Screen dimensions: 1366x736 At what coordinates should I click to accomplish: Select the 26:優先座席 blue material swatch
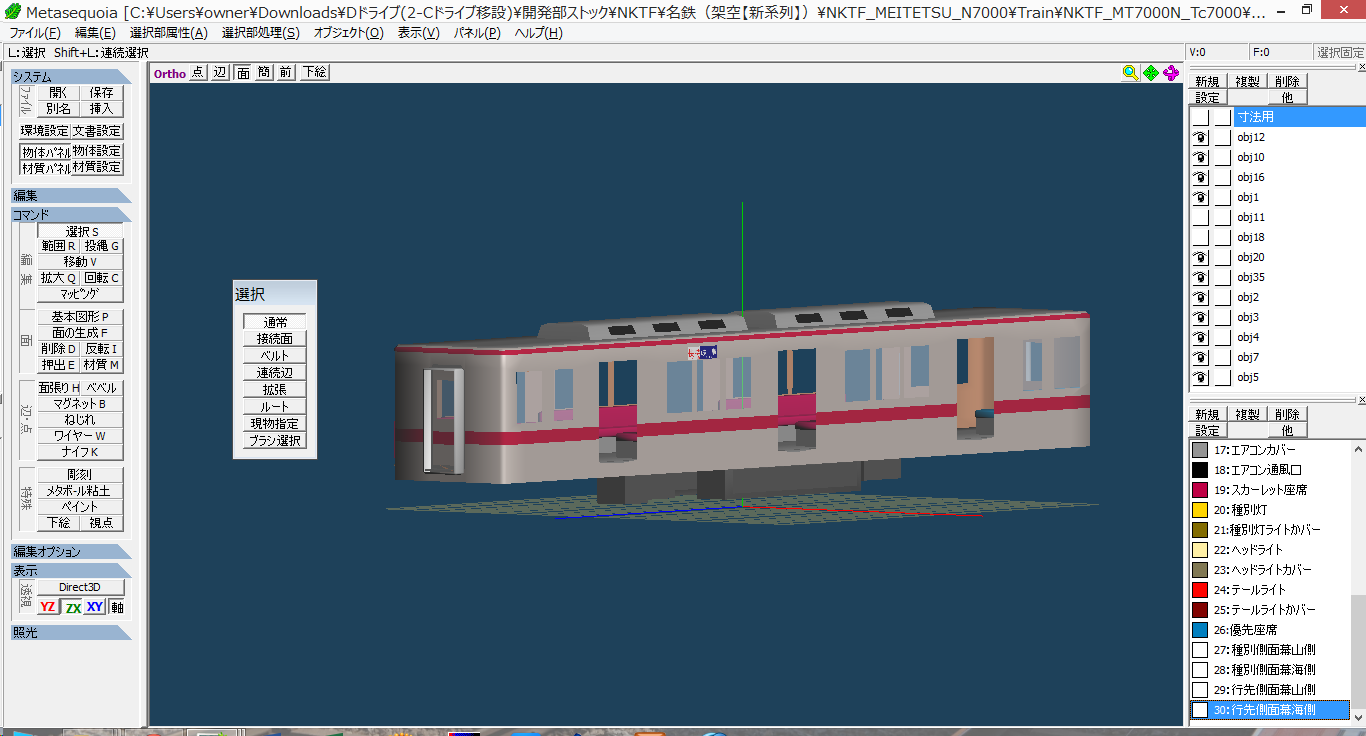[1200, 630]
